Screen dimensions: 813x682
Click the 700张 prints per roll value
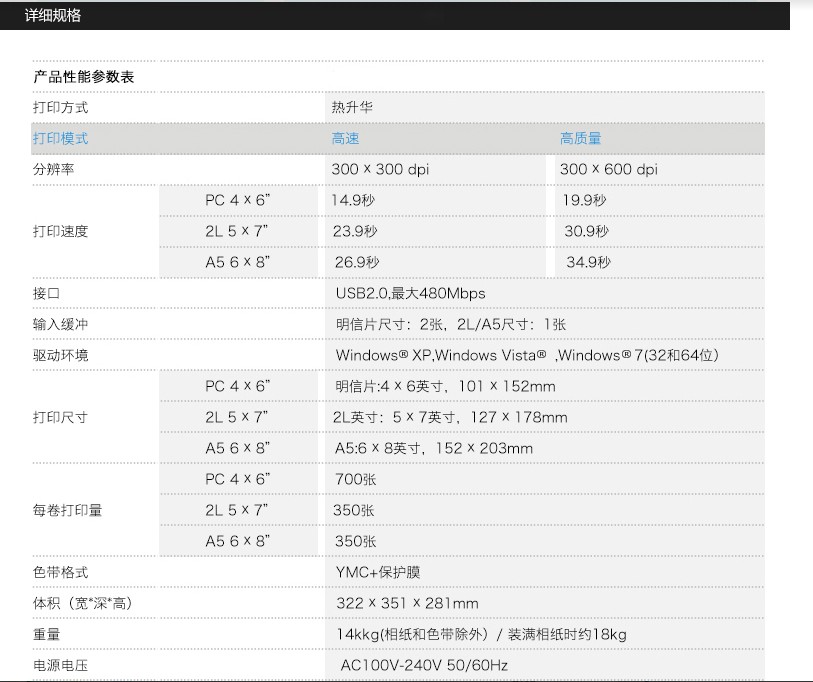tap(355, 480)
